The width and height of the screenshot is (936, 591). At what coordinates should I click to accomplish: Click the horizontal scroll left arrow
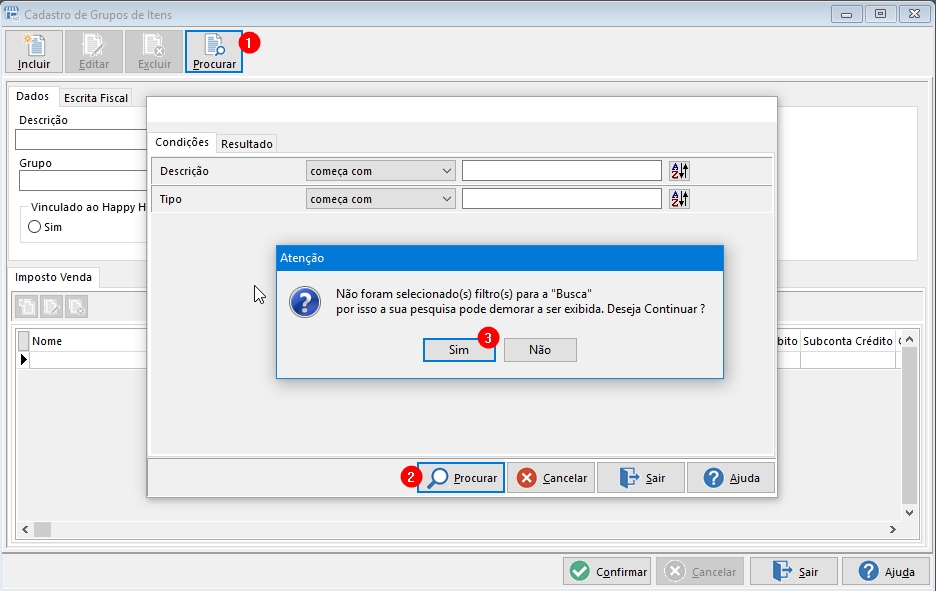coord(25,530)
